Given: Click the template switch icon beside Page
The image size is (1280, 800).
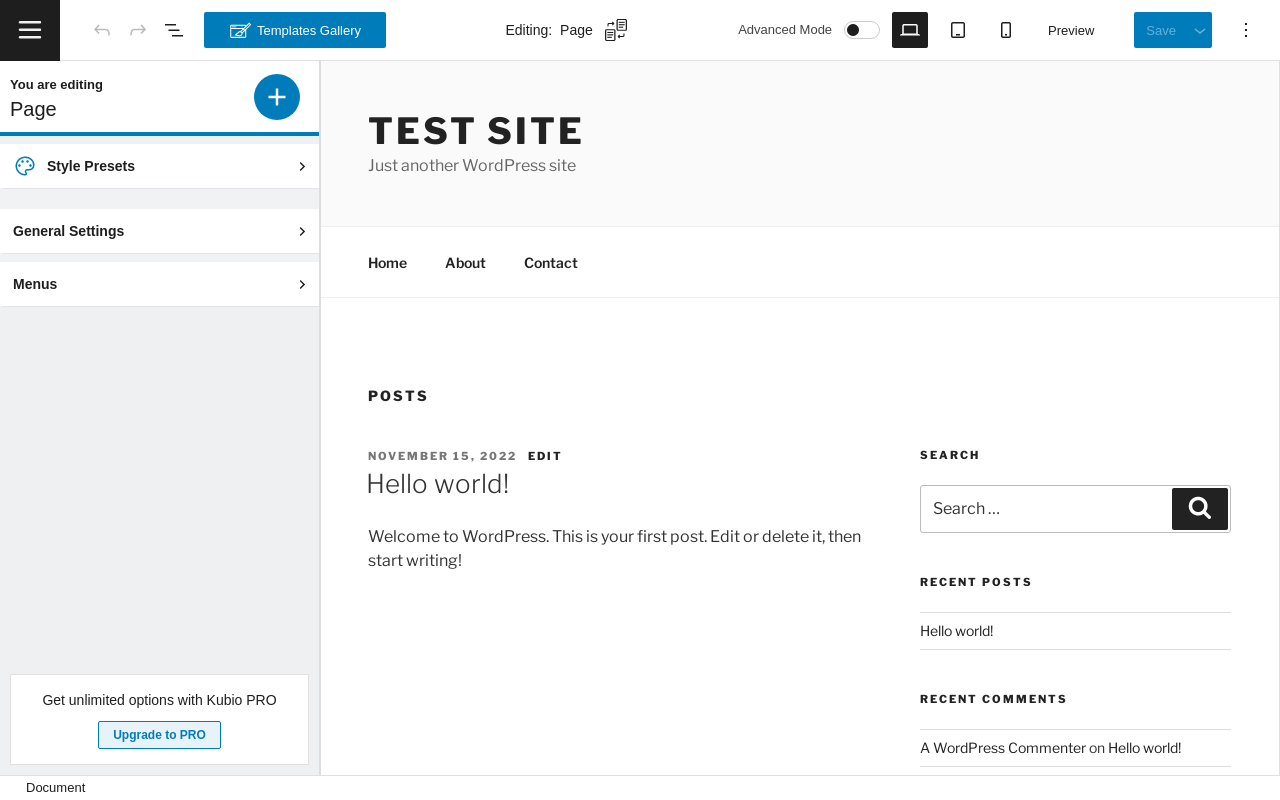Looking at the screenshot, I should click(x=616, y=30).
